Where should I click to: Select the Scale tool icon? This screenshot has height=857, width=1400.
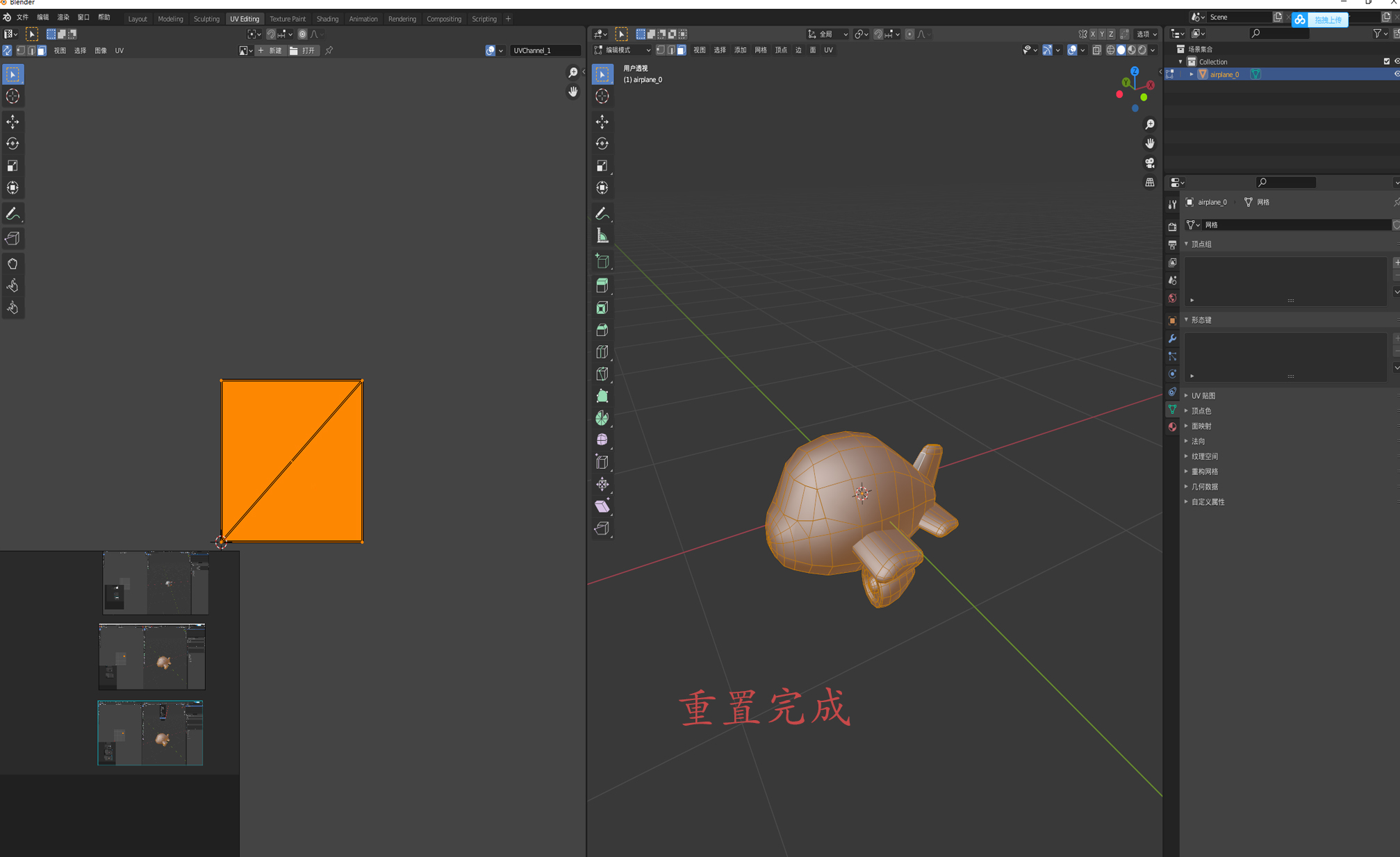[x=14, y=166]
